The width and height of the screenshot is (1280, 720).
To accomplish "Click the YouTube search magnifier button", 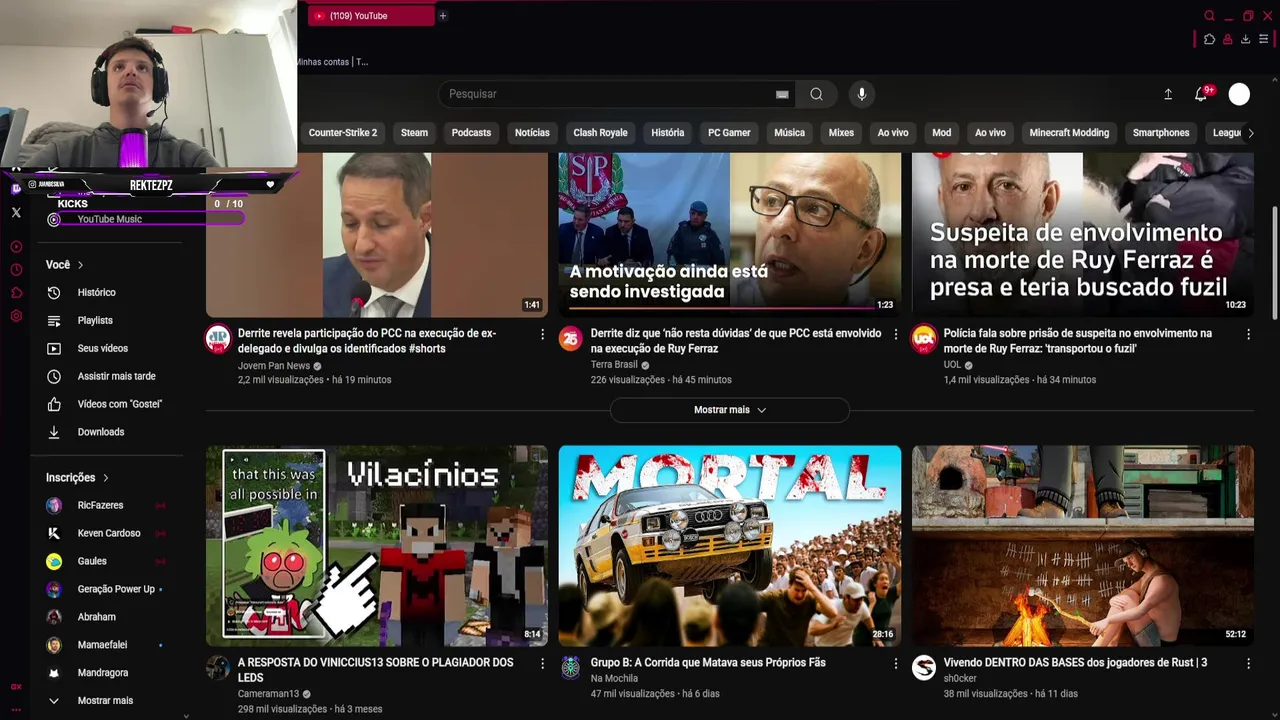I will [x=816, y=94].
